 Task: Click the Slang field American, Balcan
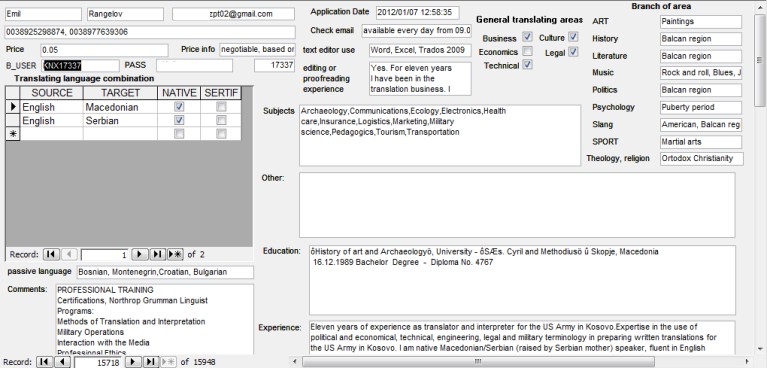click(x=700, y=125)
